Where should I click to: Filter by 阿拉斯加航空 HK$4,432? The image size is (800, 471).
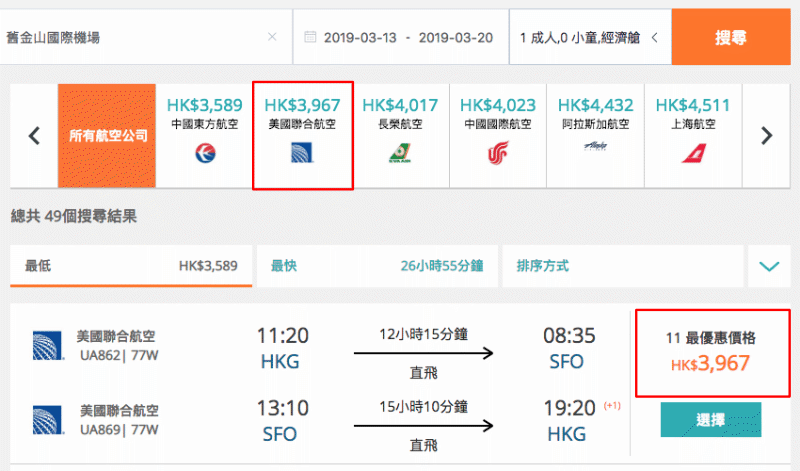[x=595, y=136]
